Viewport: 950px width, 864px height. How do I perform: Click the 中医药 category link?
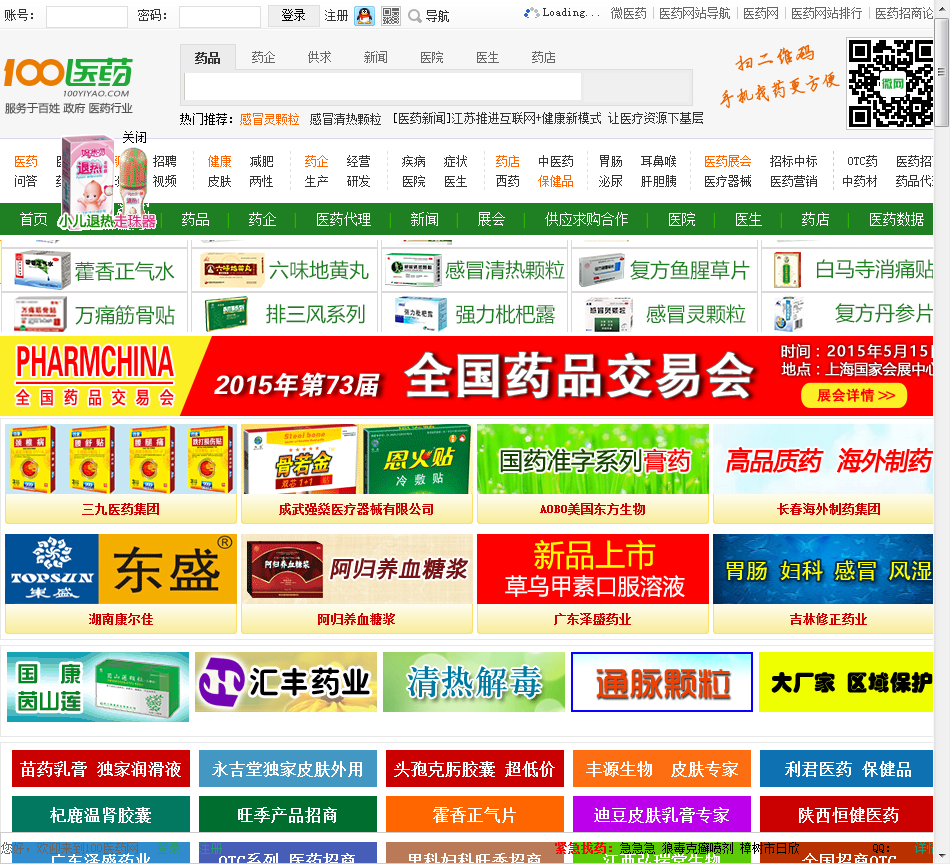[556, 162]
